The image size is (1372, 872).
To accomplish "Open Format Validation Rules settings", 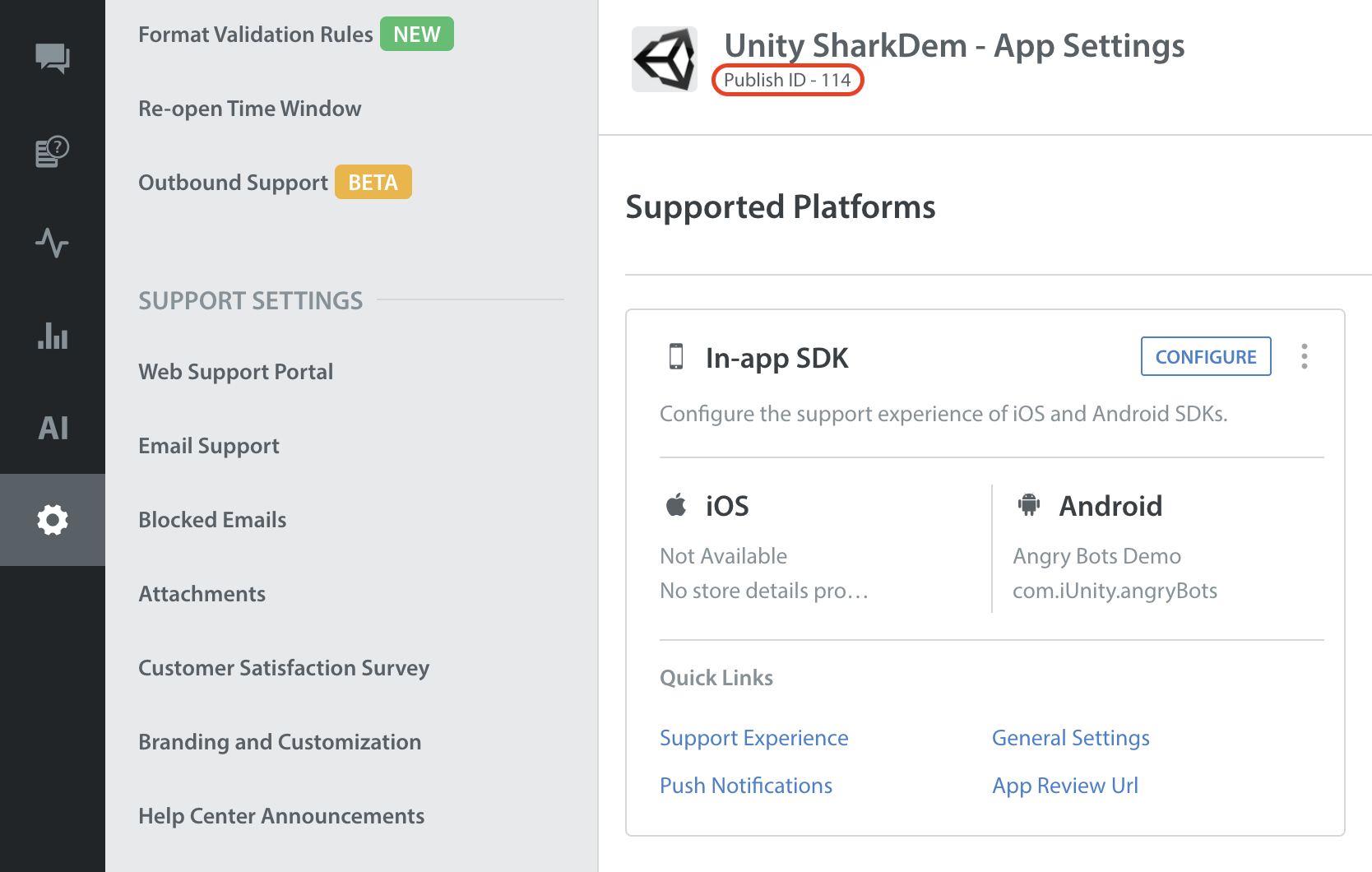I will (x=255, y=35).
